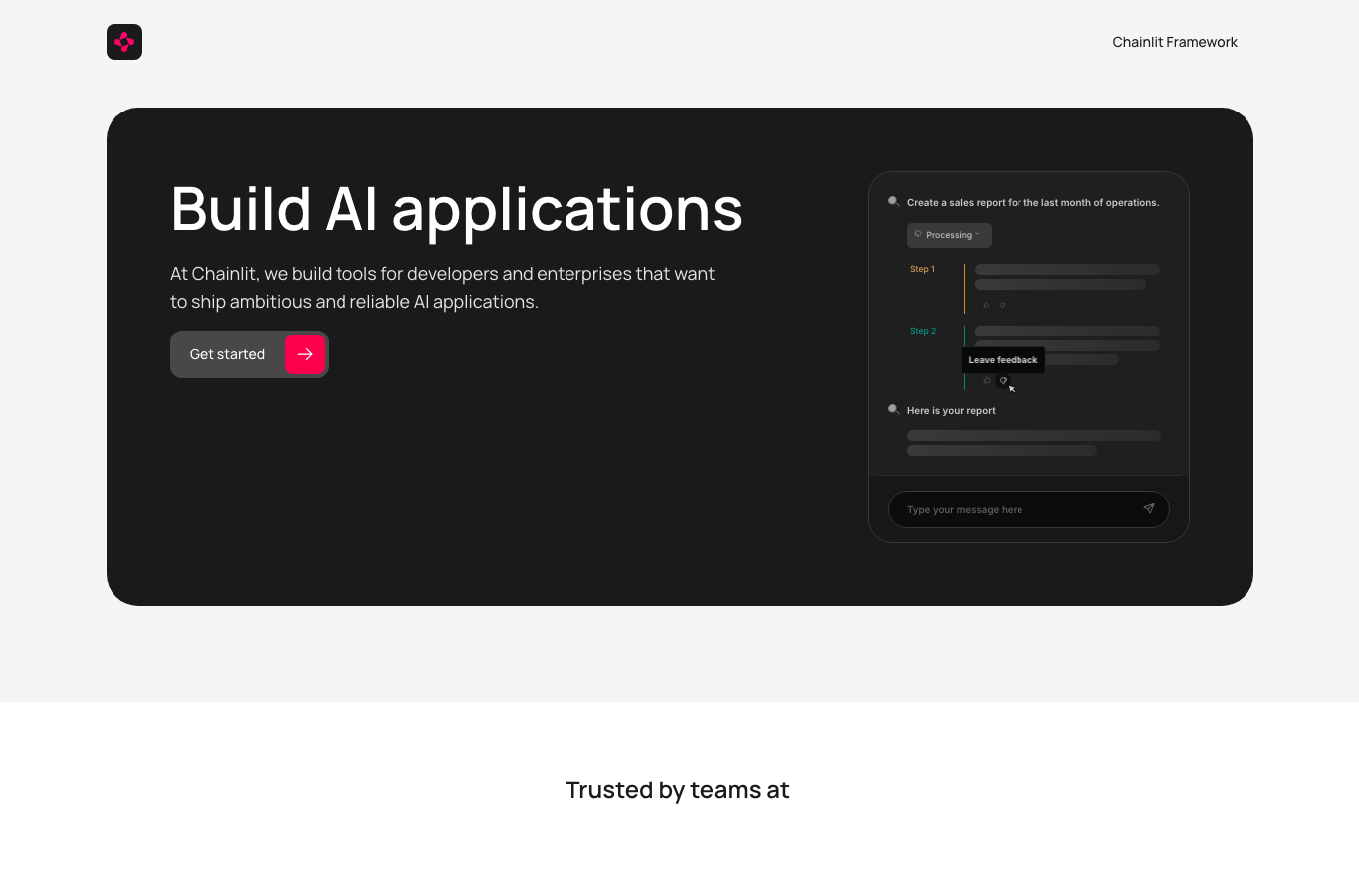Click the 'Here is your report' text
Screen dimensions: 1359x896
tap(951, 410)
